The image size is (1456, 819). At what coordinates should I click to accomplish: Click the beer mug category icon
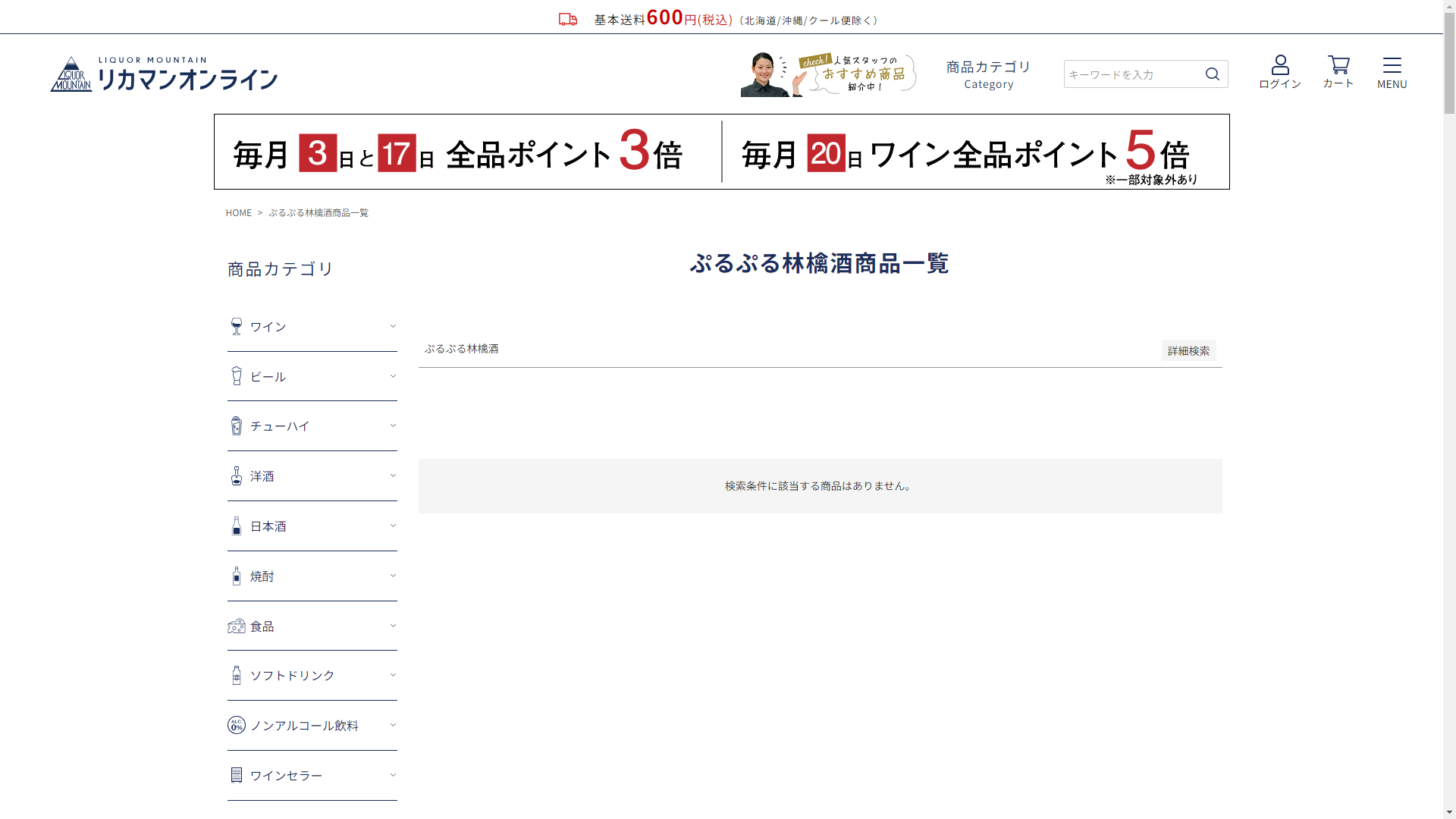click(x=237, y=376)
